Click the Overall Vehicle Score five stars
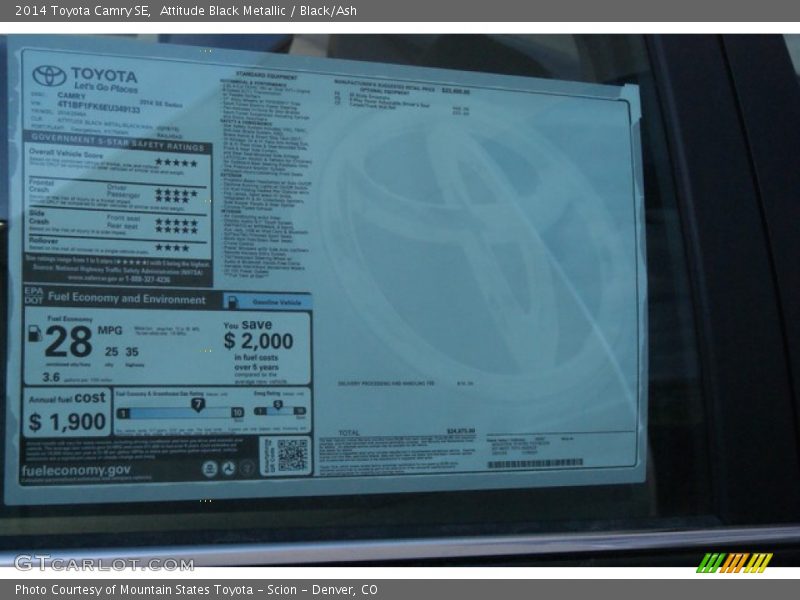Viewport: 800px width, 600px height. click(176, 163)
